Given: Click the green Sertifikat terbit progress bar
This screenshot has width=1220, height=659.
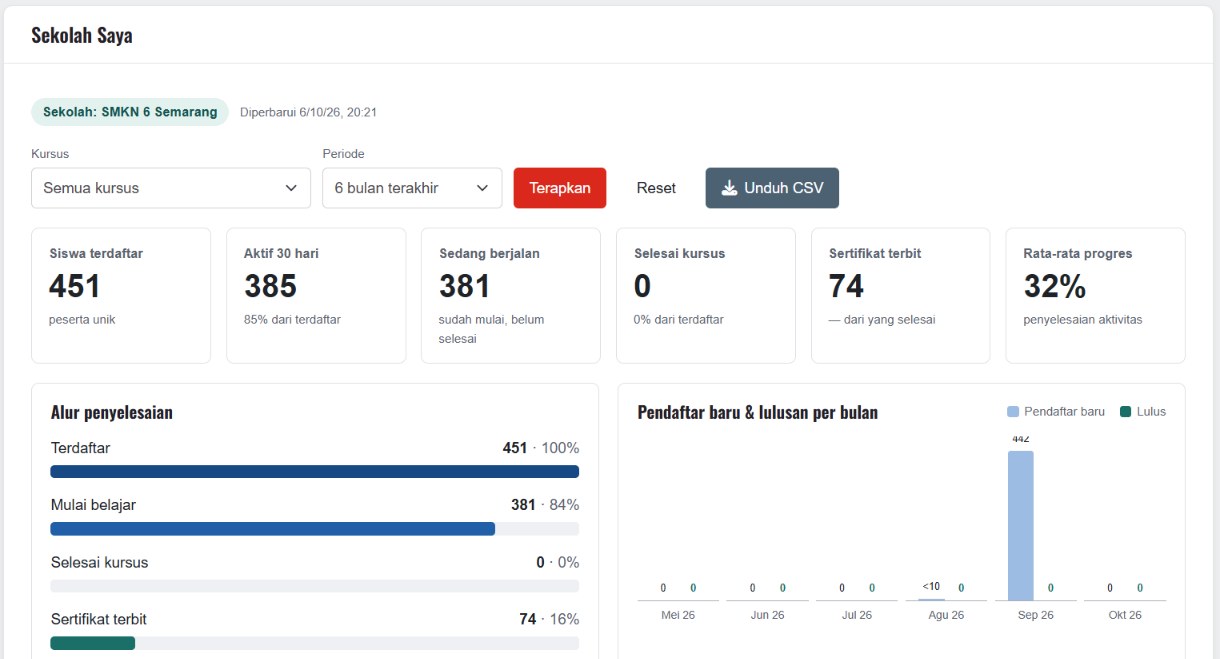Looking at the screenshot, I should click(x=93, y=643).
